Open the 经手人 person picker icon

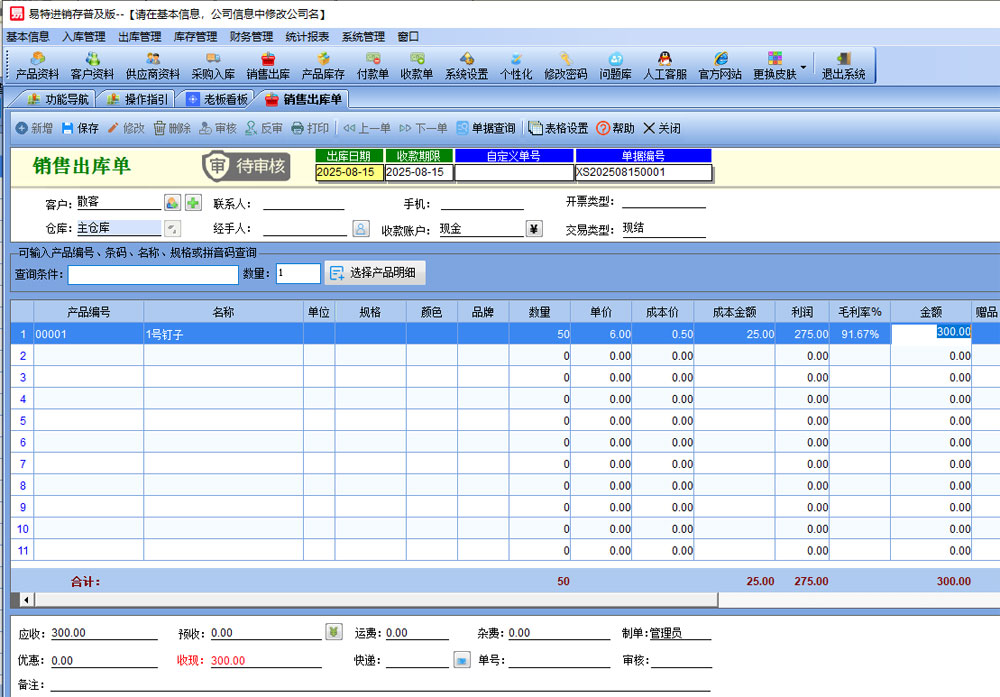pos(360,228)
